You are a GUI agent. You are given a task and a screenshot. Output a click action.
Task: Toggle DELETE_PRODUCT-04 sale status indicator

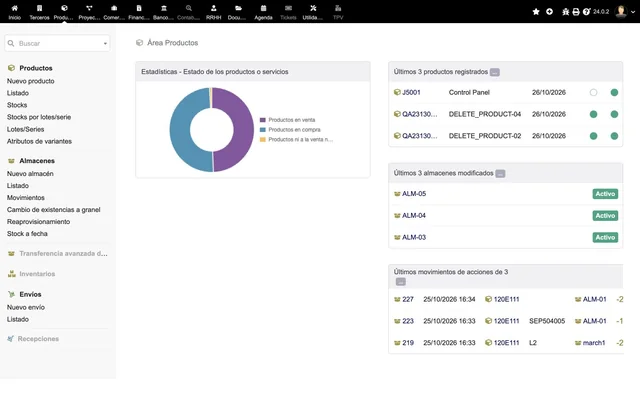(x=593, y=114)
